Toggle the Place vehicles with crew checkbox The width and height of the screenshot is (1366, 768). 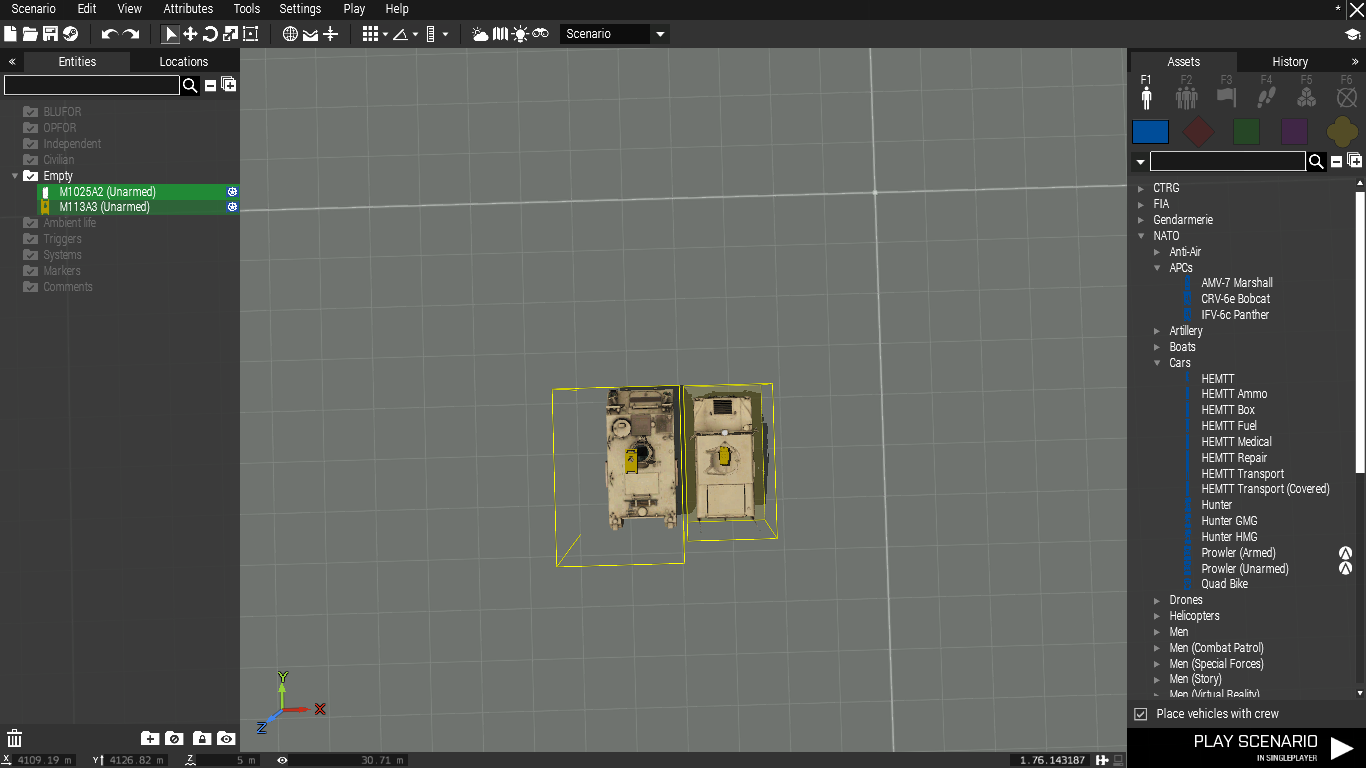[1140, 714]
